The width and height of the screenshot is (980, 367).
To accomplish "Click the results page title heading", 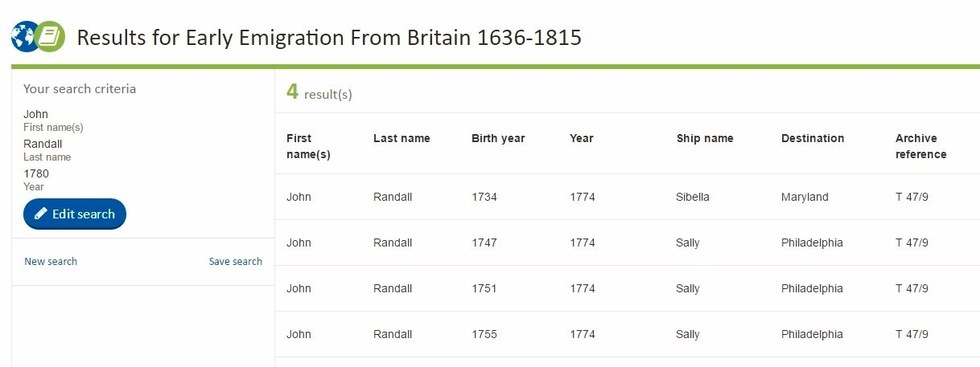I will pyautogui.click(x=329, y=38).
